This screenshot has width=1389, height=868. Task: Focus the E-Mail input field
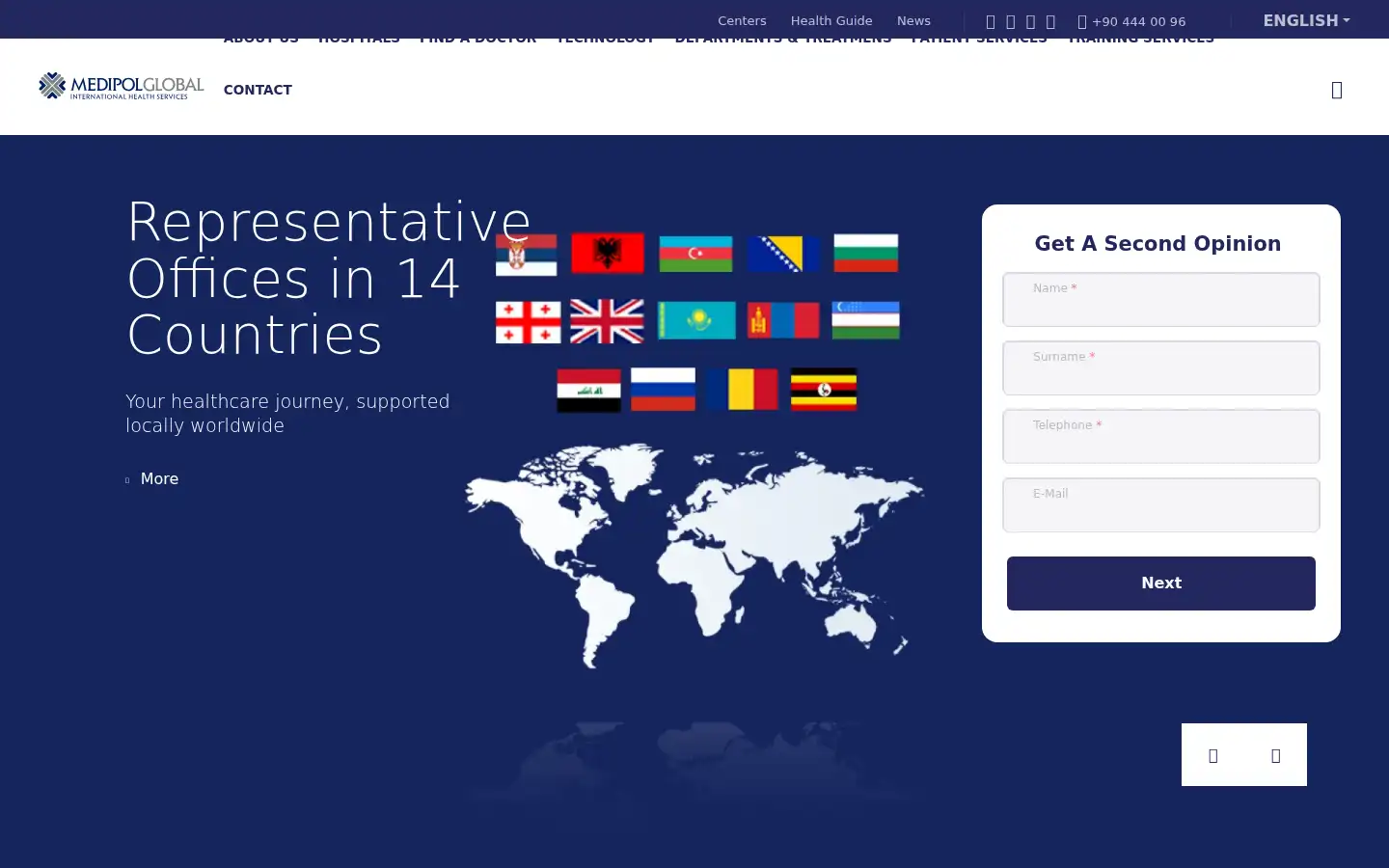click(x=1161, y=504)
